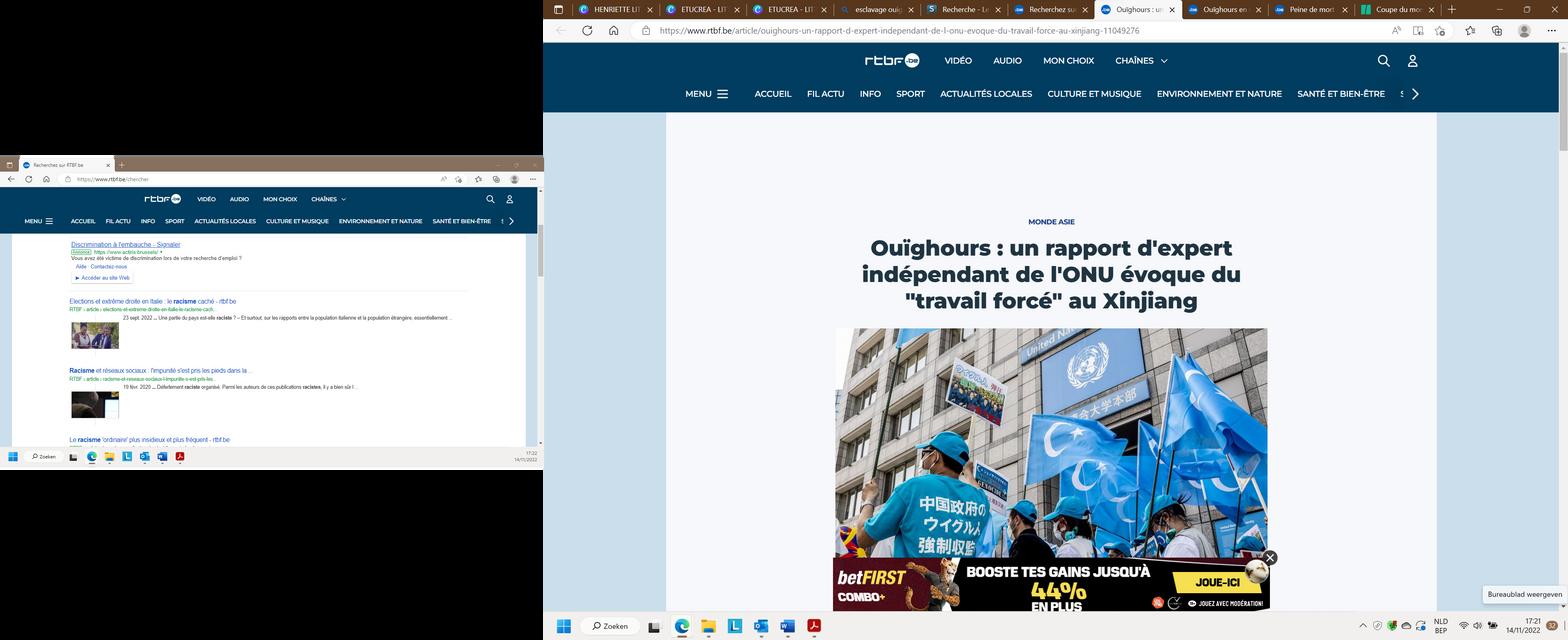Open Discrimination à l'embauche ad link

[126, 244]
